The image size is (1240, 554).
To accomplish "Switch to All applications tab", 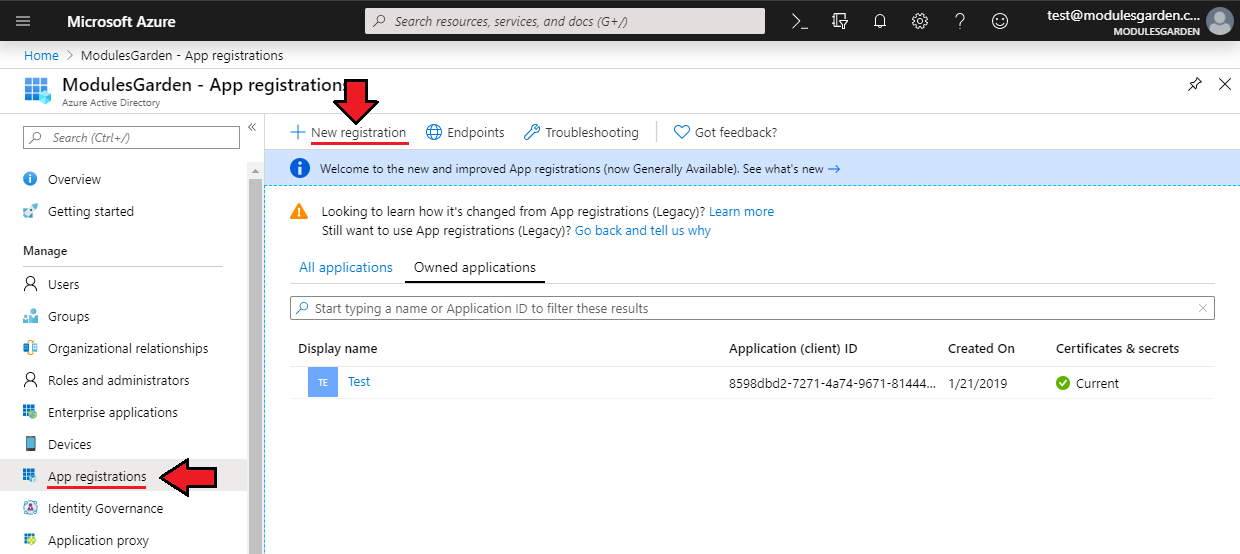I will (x=346, y=268).
